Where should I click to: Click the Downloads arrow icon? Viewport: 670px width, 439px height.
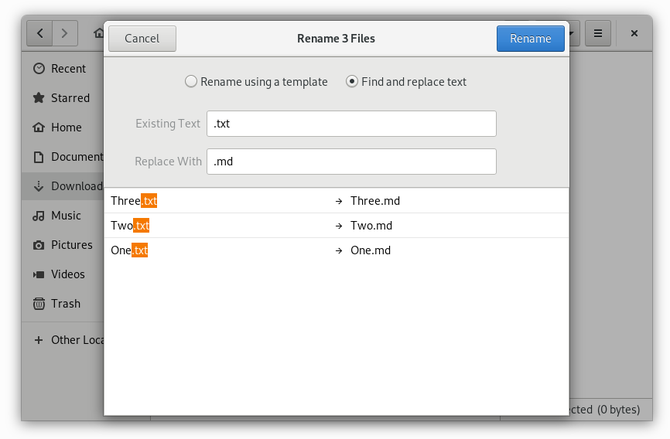pos(39,186)
